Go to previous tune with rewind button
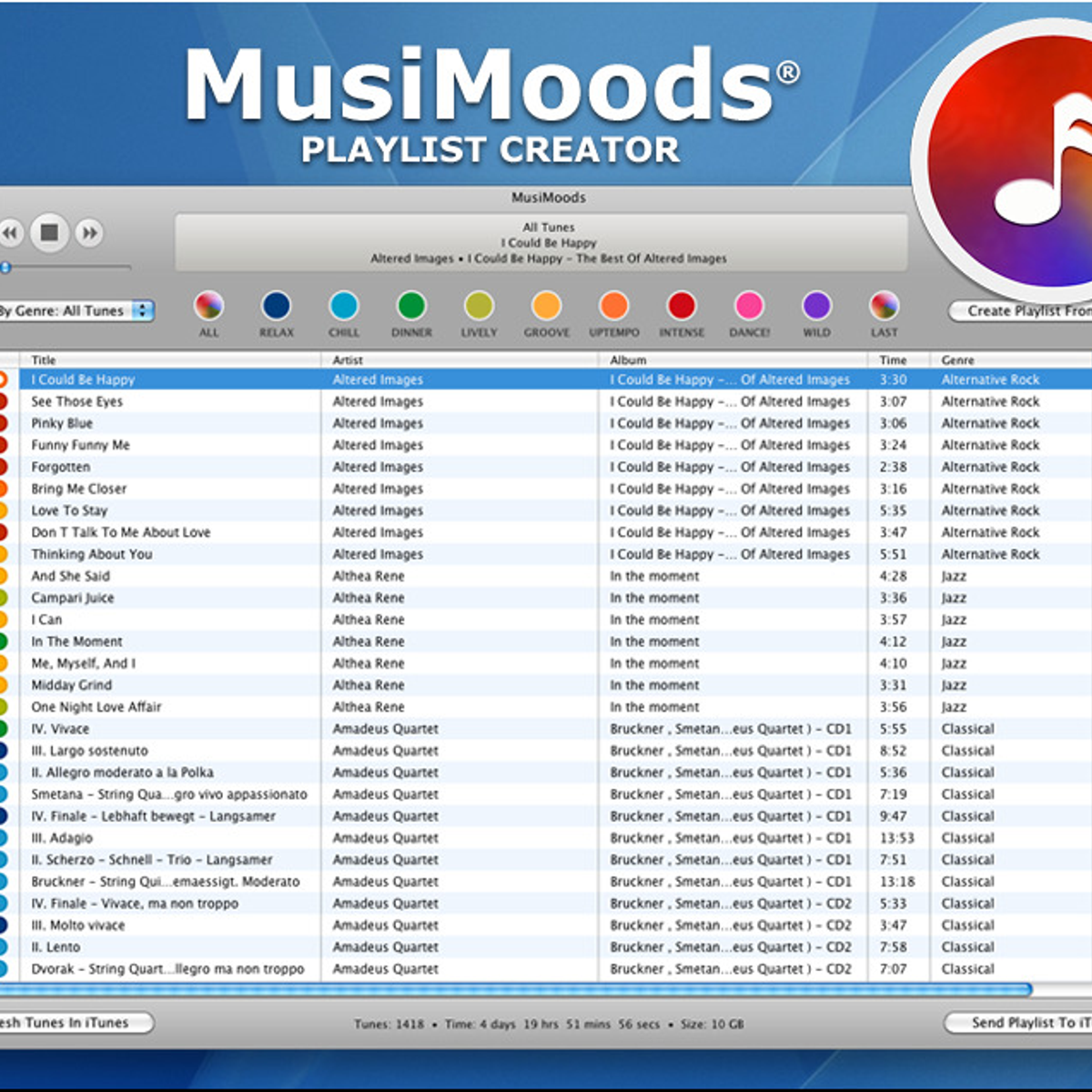Image resolution: width=1092 pixels, height=1092 pixels. [x=10, y=234]
